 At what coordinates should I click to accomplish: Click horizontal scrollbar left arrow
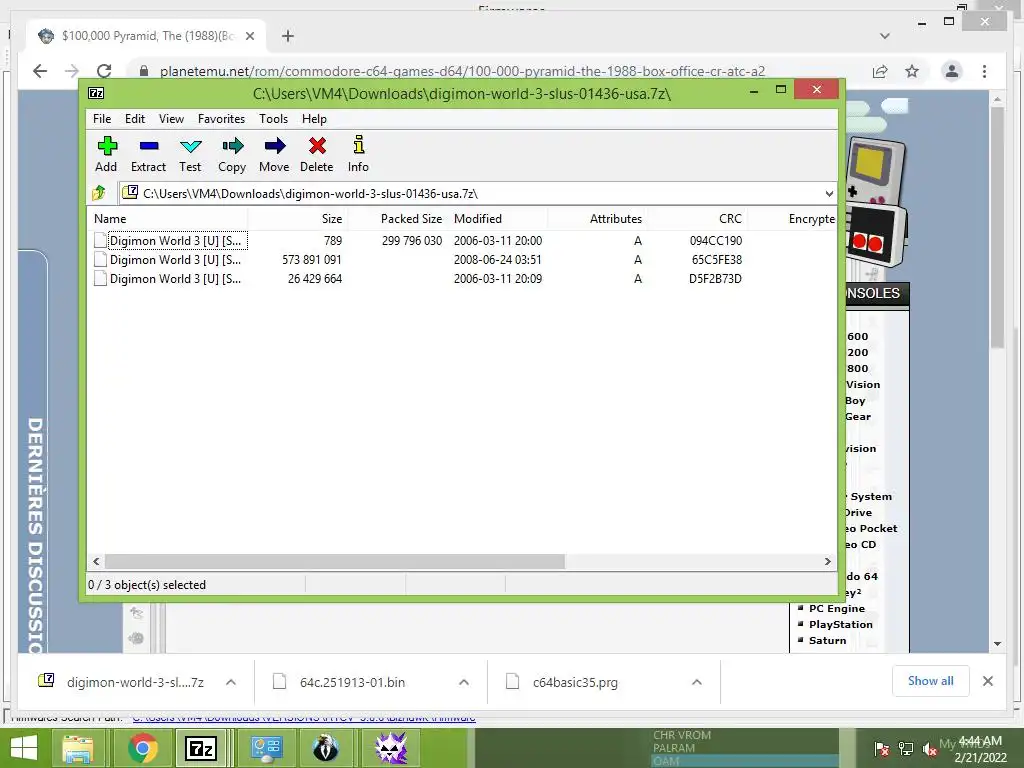click(x=97, y=562)
